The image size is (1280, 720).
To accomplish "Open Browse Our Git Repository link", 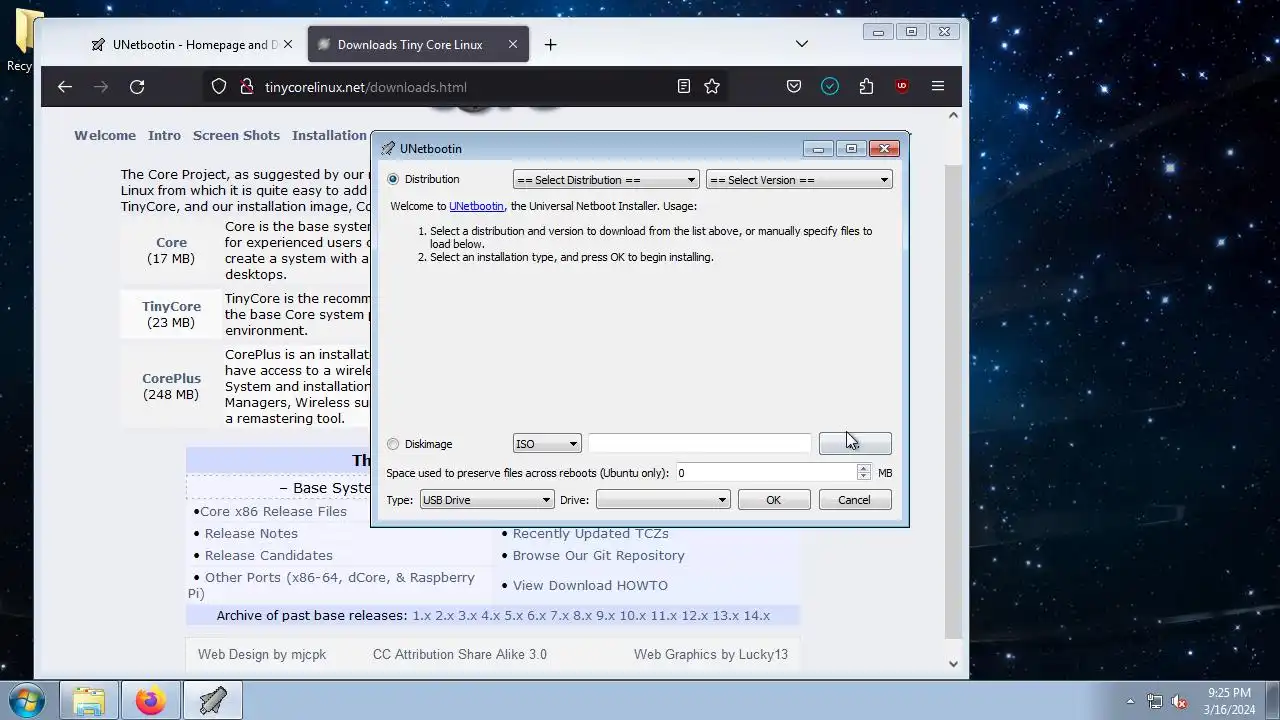I will [599, 555].
